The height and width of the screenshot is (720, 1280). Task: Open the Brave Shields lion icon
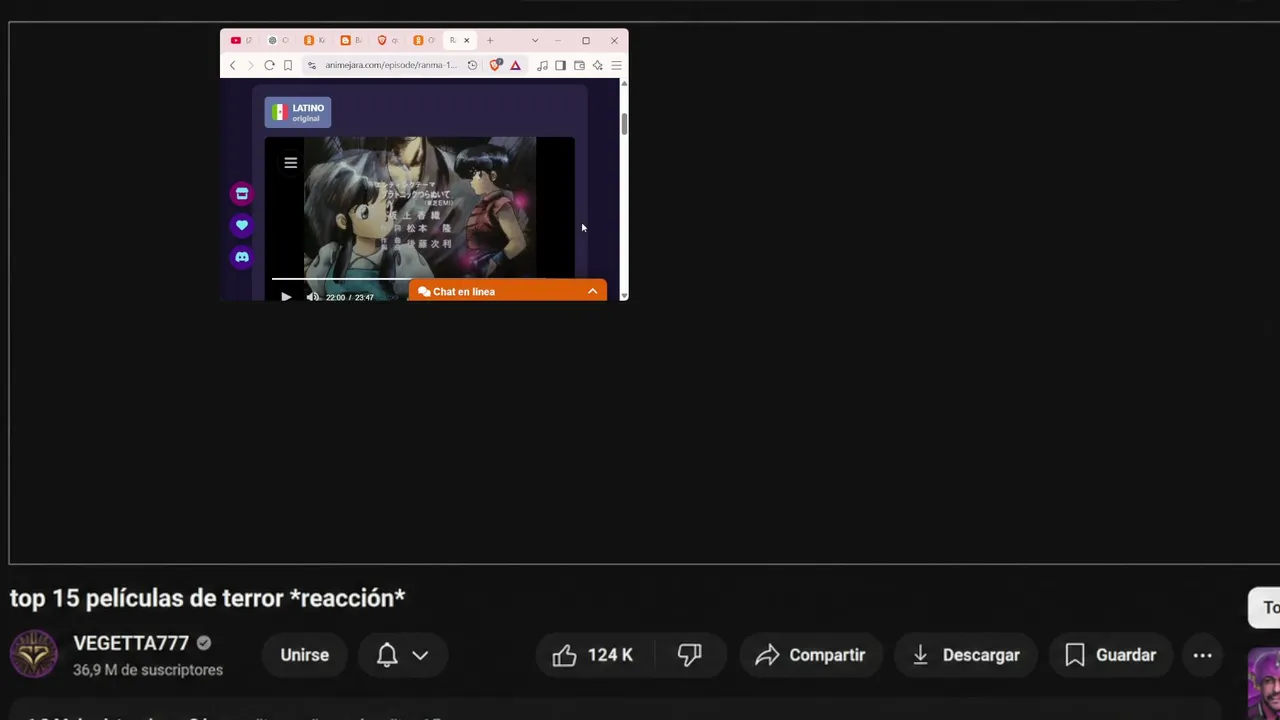496,65
